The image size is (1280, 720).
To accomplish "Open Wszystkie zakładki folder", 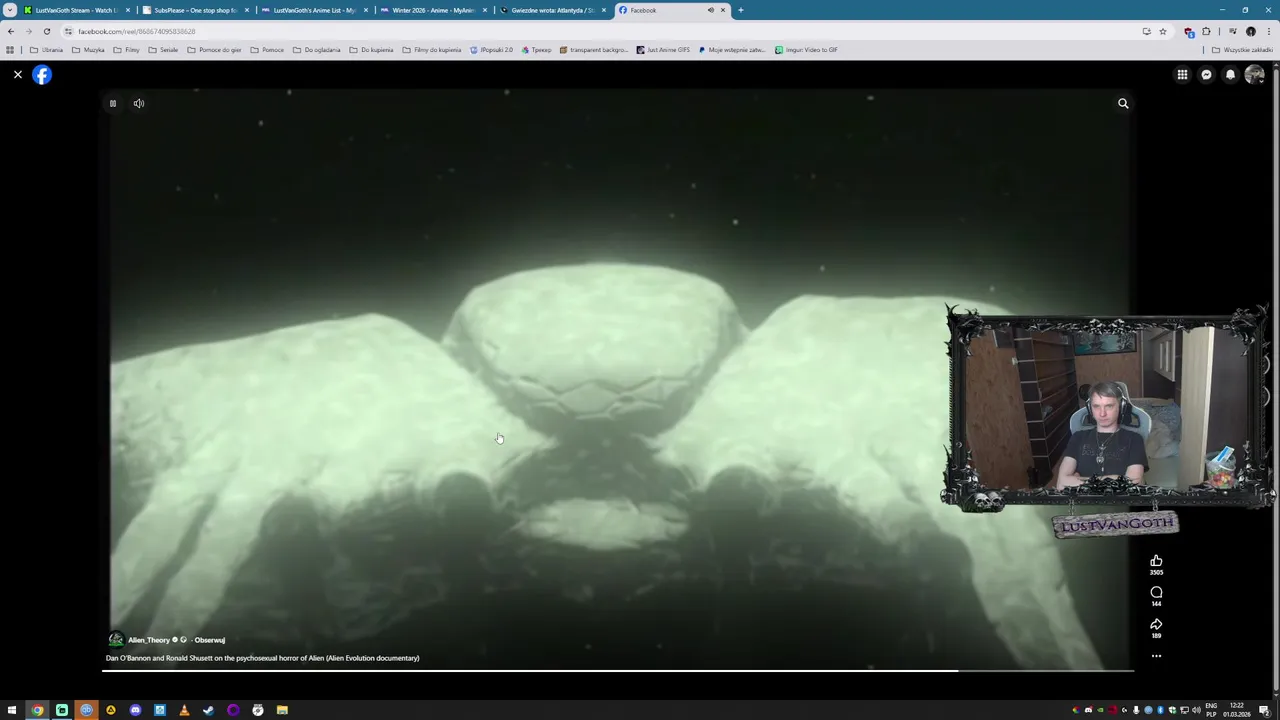I will [1241, 49].
